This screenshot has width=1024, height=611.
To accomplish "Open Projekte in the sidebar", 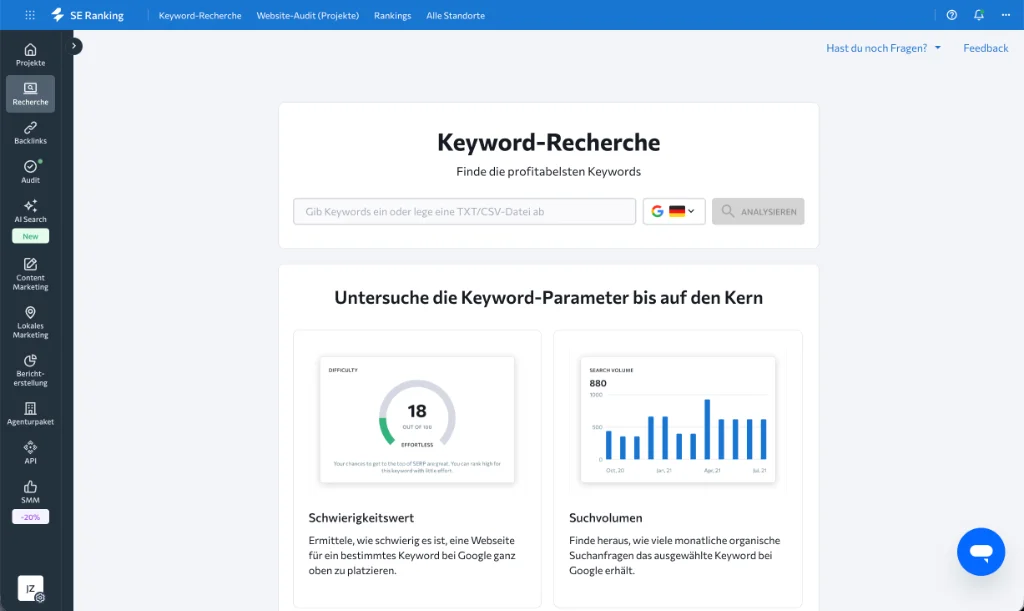I will coord(31,55).
